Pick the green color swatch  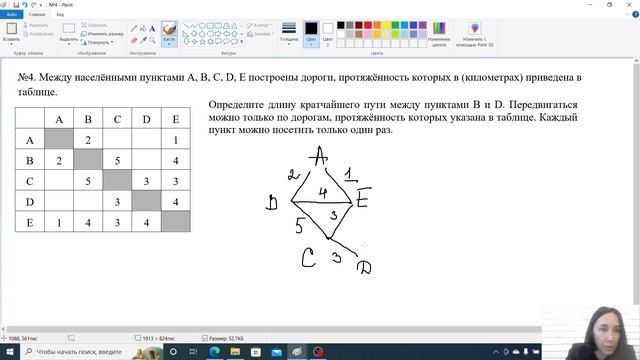[395, 25]
